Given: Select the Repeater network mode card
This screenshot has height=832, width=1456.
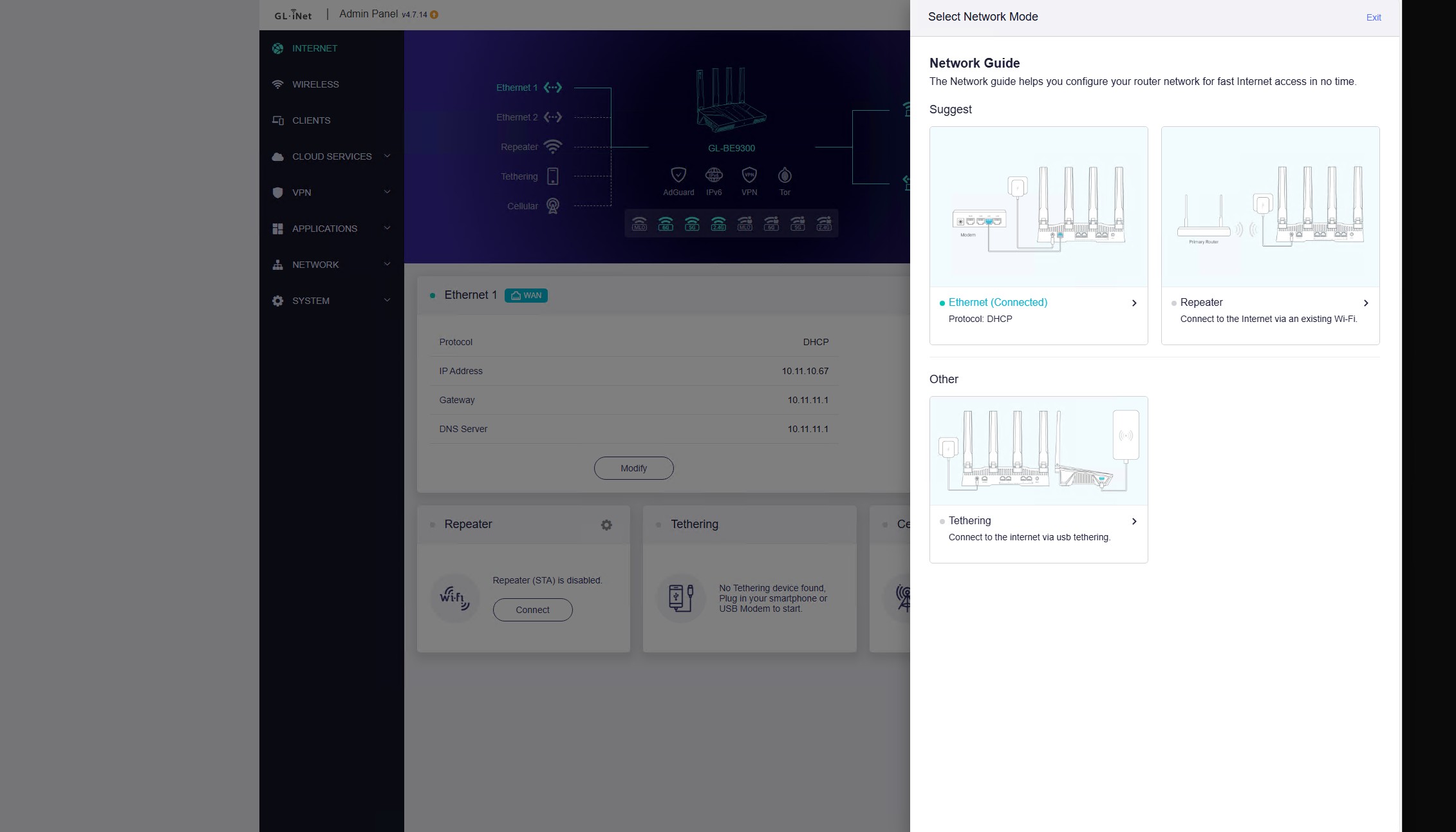Looking at the screenshot, I should 1270,236.
